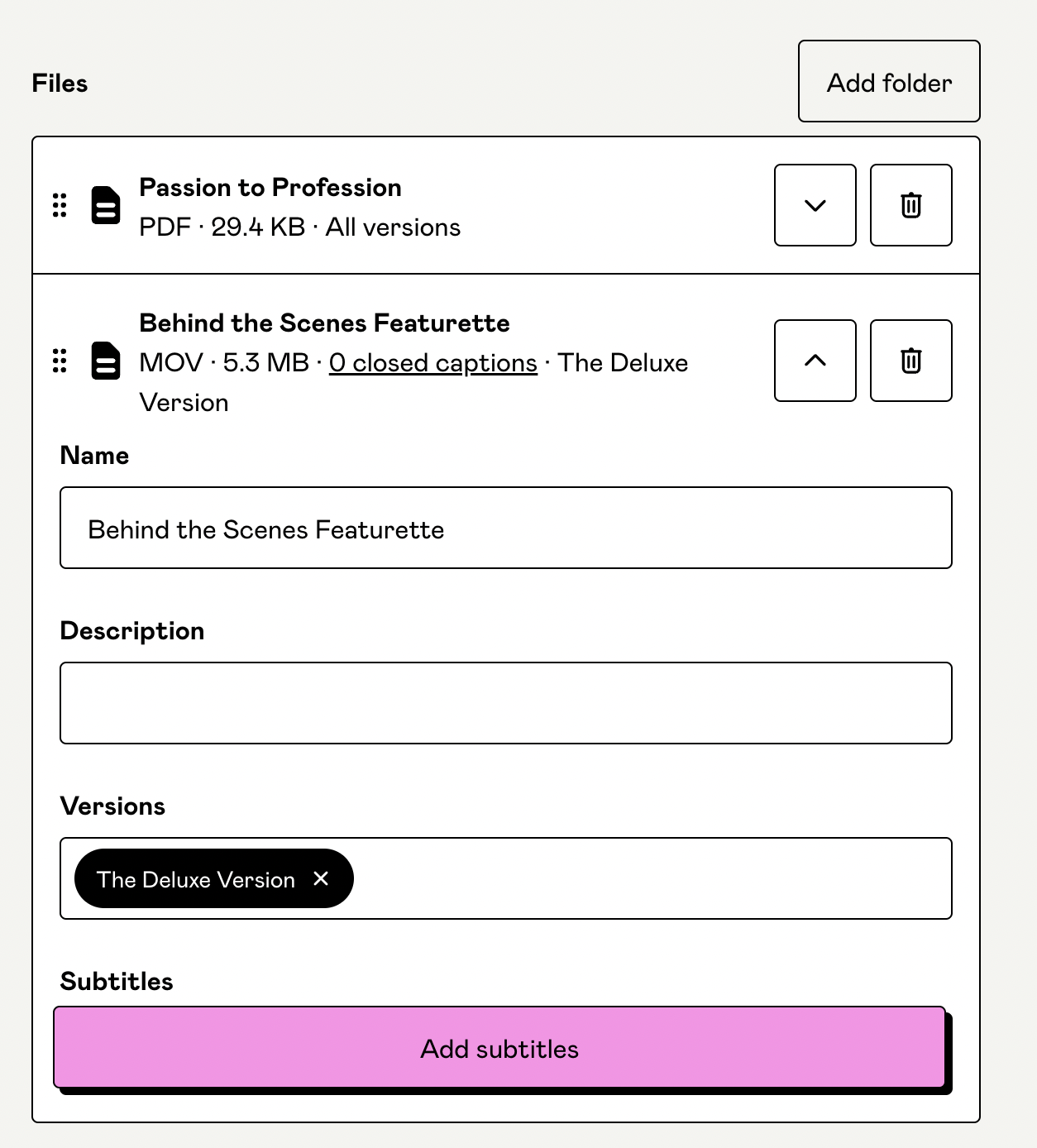Open the 0 closed captions link
This screenshot has width=1037, height=1148.
point(432,363)
